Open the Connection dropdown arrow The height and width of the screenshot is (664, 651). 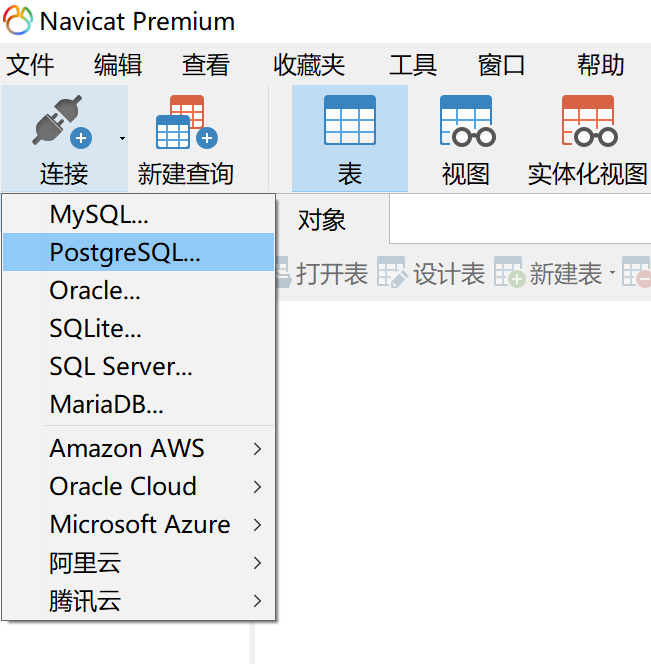(x=122, y=138)
